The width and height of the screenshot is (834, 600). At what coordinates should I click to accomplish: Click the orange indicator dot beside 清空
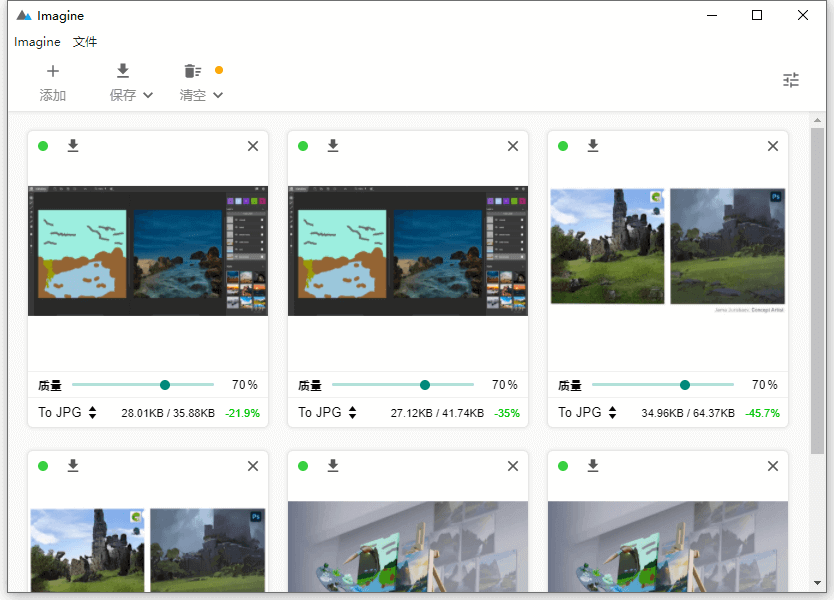click(219, 70)
